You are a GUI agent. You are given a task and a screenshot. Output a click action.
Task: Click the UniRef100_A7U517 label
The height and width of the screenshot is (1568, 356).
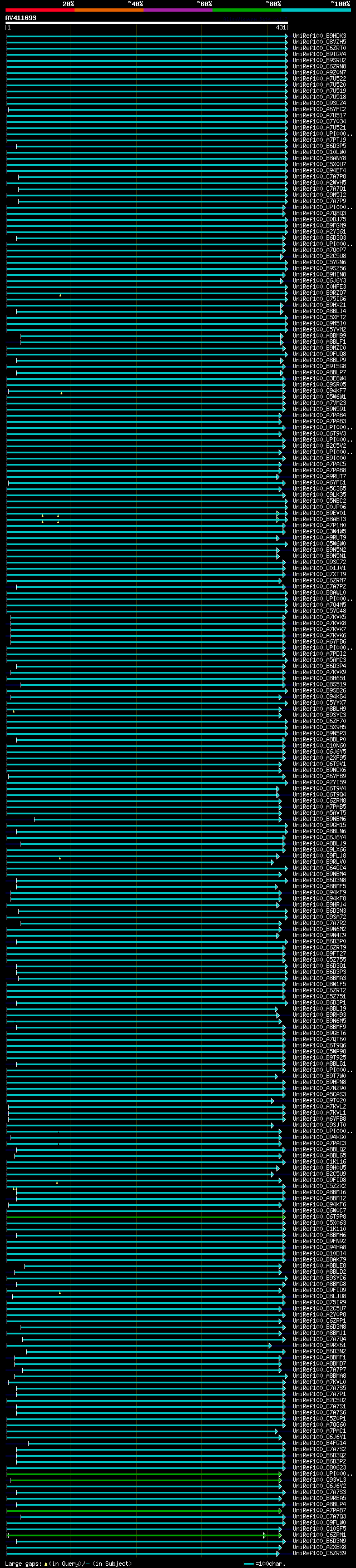[x=319, y=116]
